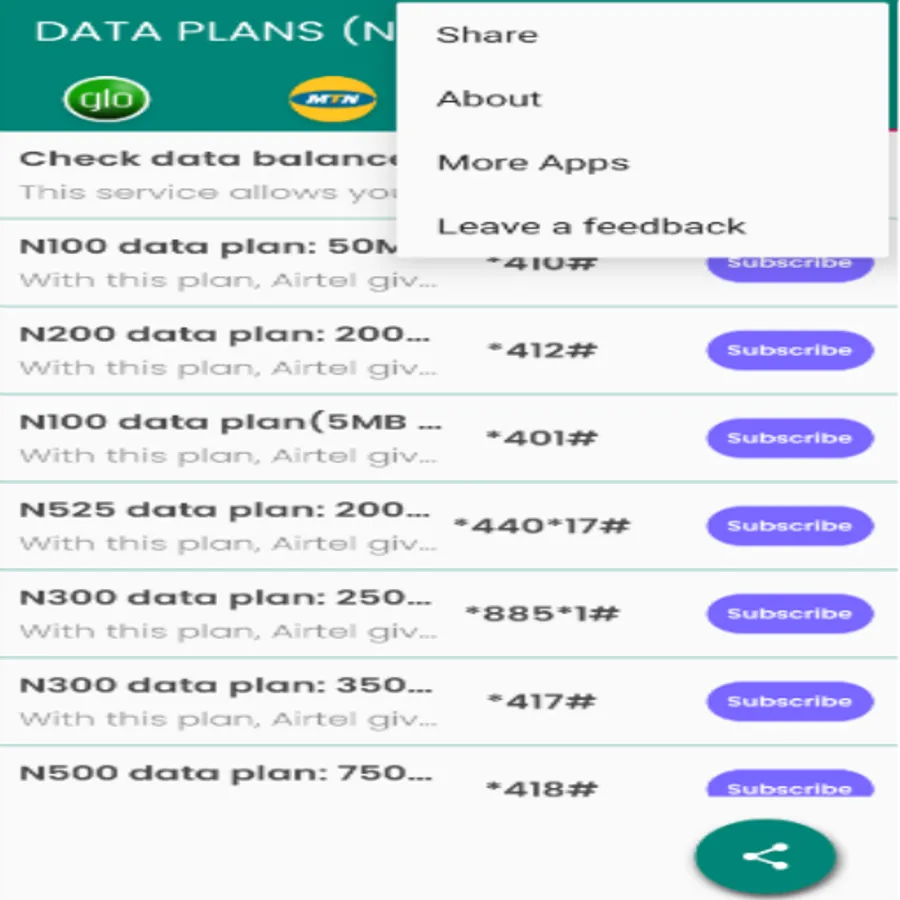The width and height of the screenshot is (900, 900).
Task: Select More Apps menu entry
Action: (x=534, y=163)
